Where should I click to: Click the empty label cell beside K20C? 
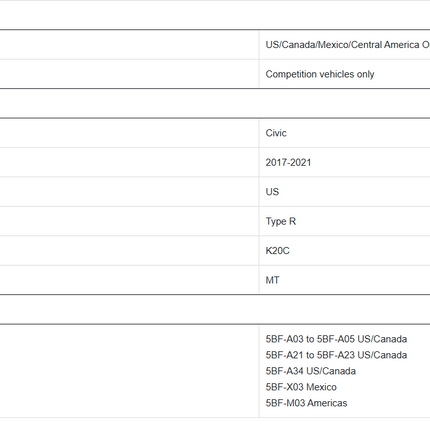[x=129, y=251]
